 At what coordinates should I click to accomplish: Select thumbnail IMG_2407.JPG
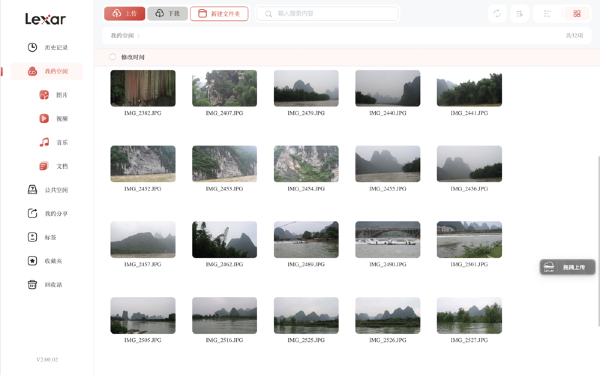click(x=225, y=88)
